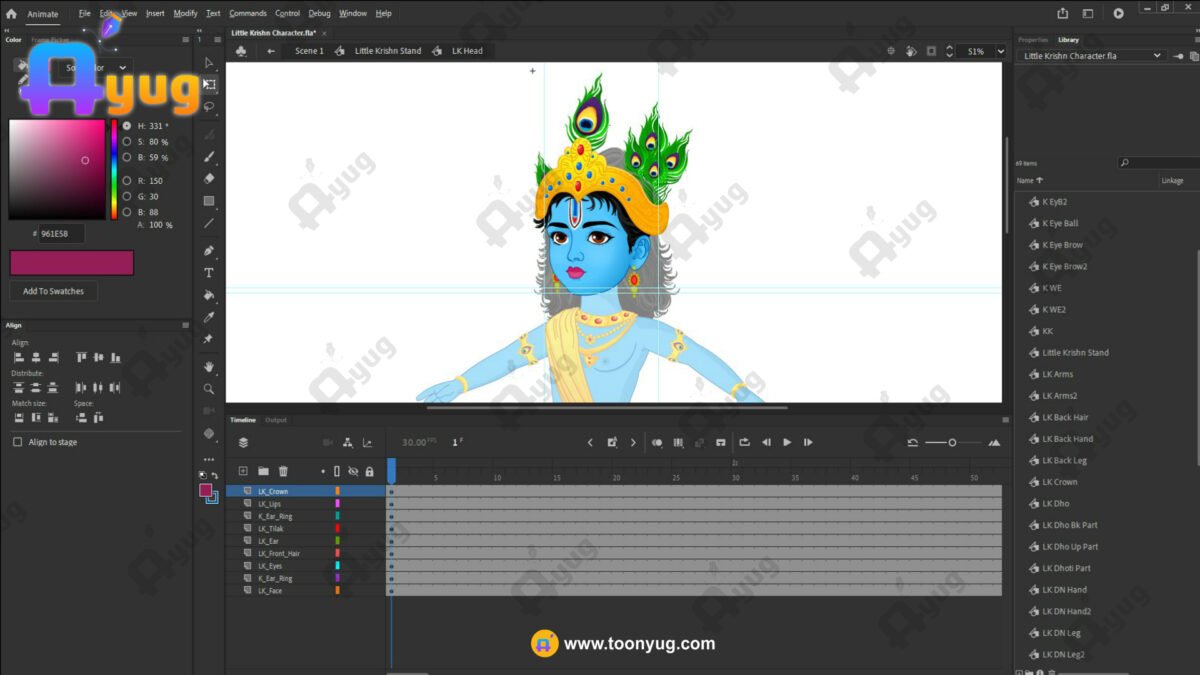Image resolution: width=1200 pixels, height=675 pixels.
Task: Select the Brush tool
Action: [x=209, y=157]
